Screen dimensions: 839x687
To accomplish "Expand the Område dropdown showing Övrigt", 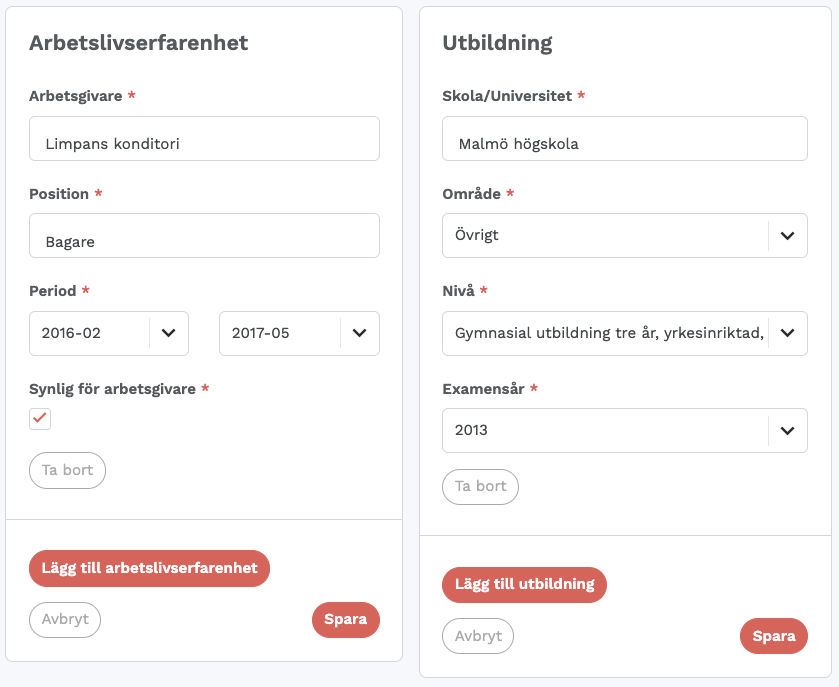I will tap(624, 235).
